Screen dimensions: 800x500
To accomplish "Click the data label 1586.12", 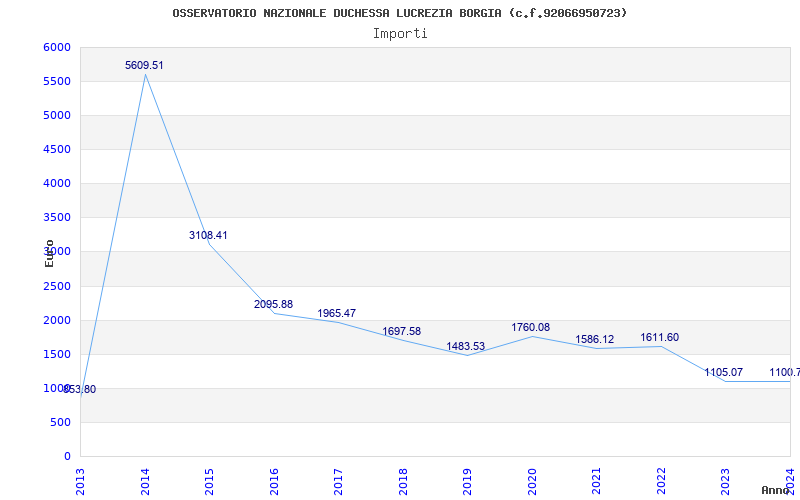I will tap(595, 339).
